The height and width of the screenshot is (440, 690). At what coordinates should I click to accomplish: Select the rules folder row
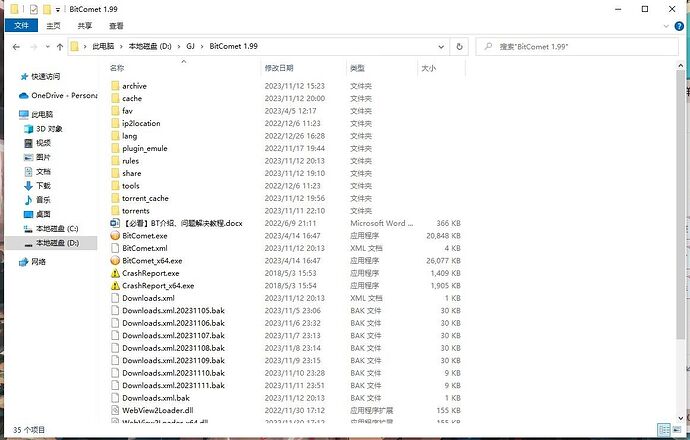(x=286, y=161)
